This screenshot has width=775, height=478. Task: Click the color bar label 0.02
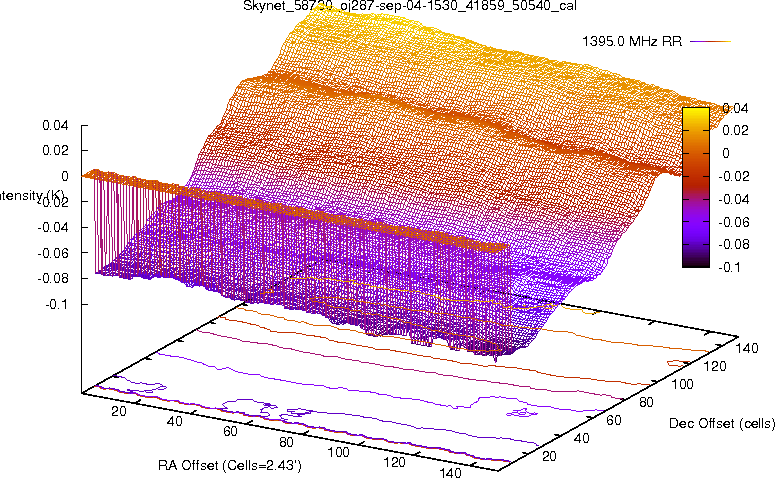coord(735,130)
